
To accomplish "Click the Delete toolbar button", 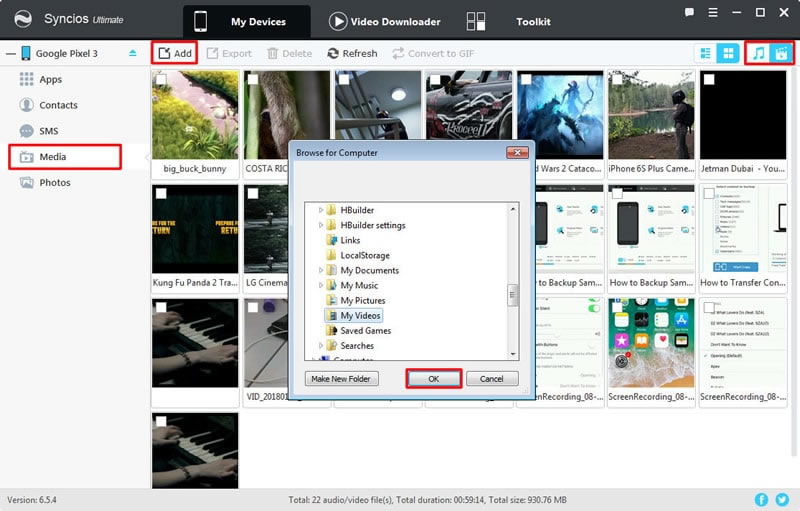I will pos(289,53).
